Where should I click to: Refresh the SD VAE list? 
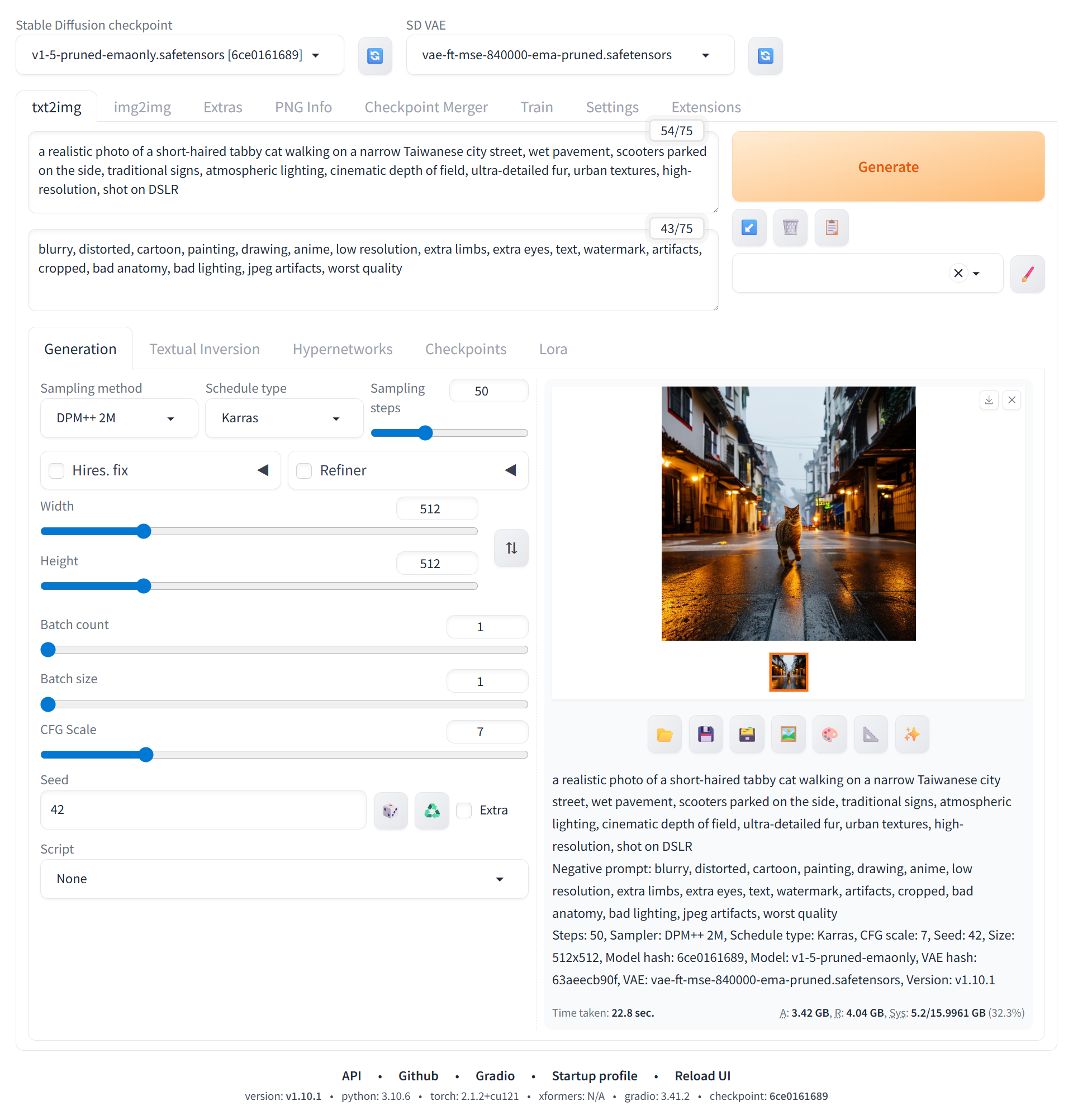tap(765, 55)
